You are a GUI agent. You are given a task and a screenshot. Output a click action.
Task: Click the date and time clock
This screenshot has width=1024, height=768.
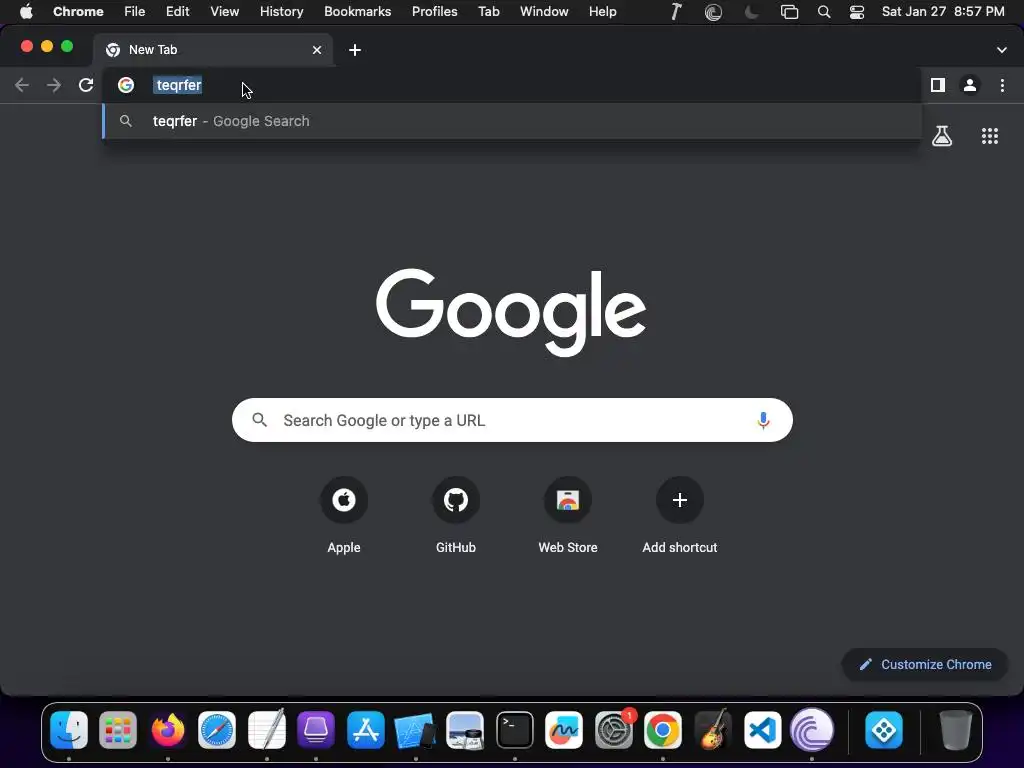(943, 12)
